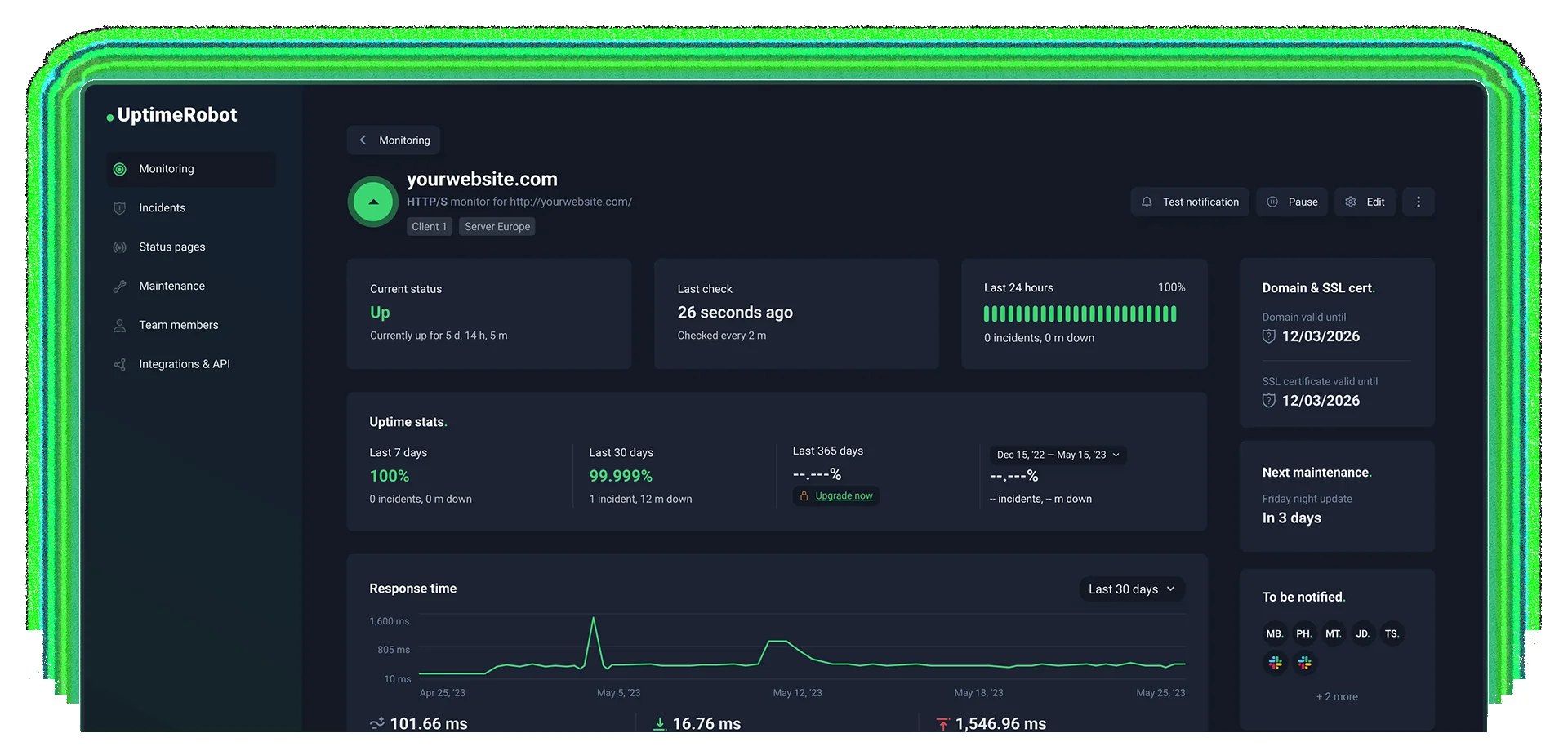
Task: Click the domain validity shield icon
Action: (1268, 336)
